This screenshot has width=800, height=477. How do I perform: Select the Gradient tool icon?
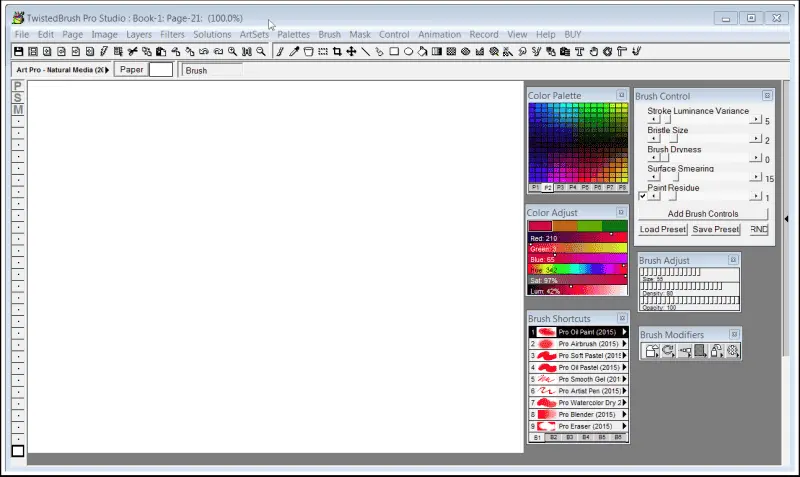tap(437, 52)
